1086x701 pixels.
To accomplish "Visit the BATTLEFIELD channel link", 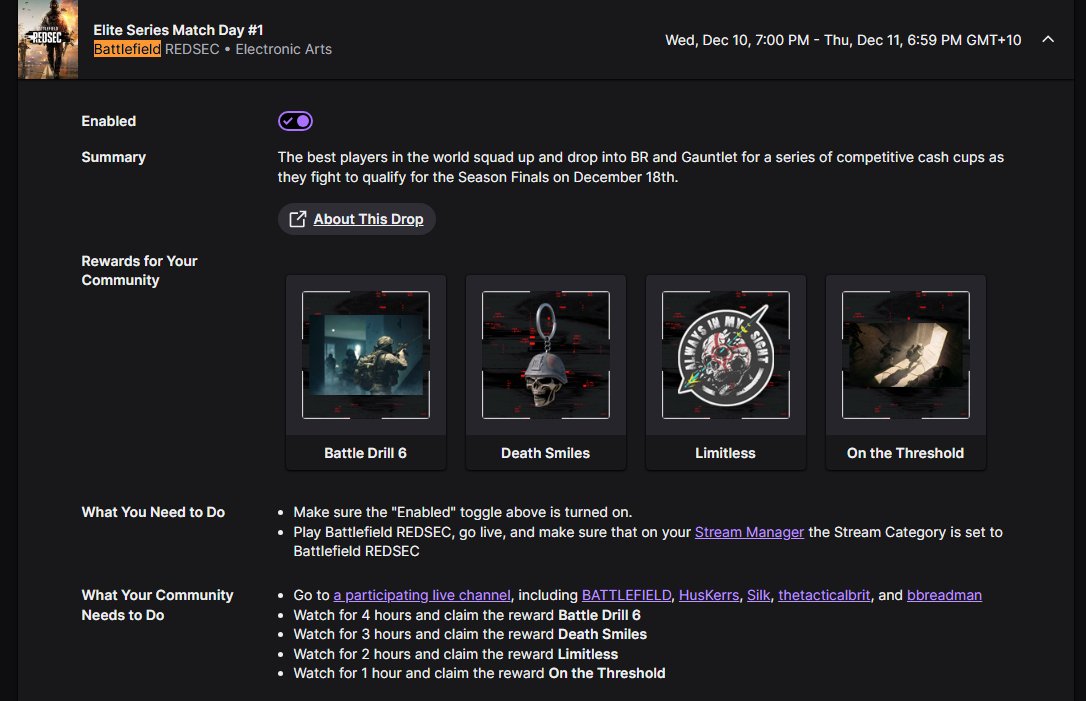I will 626,595.
